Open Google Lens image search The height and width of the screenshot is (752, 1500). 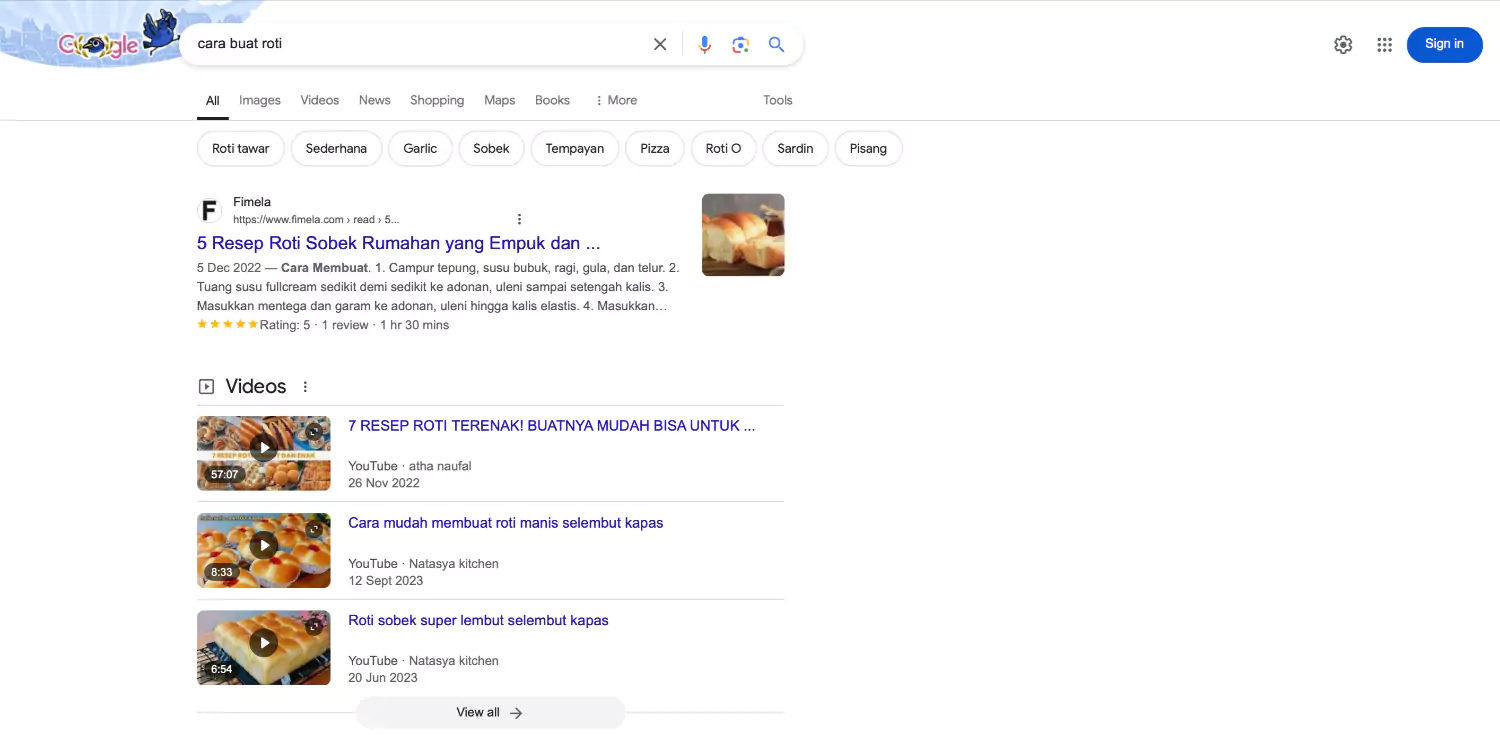740,44
